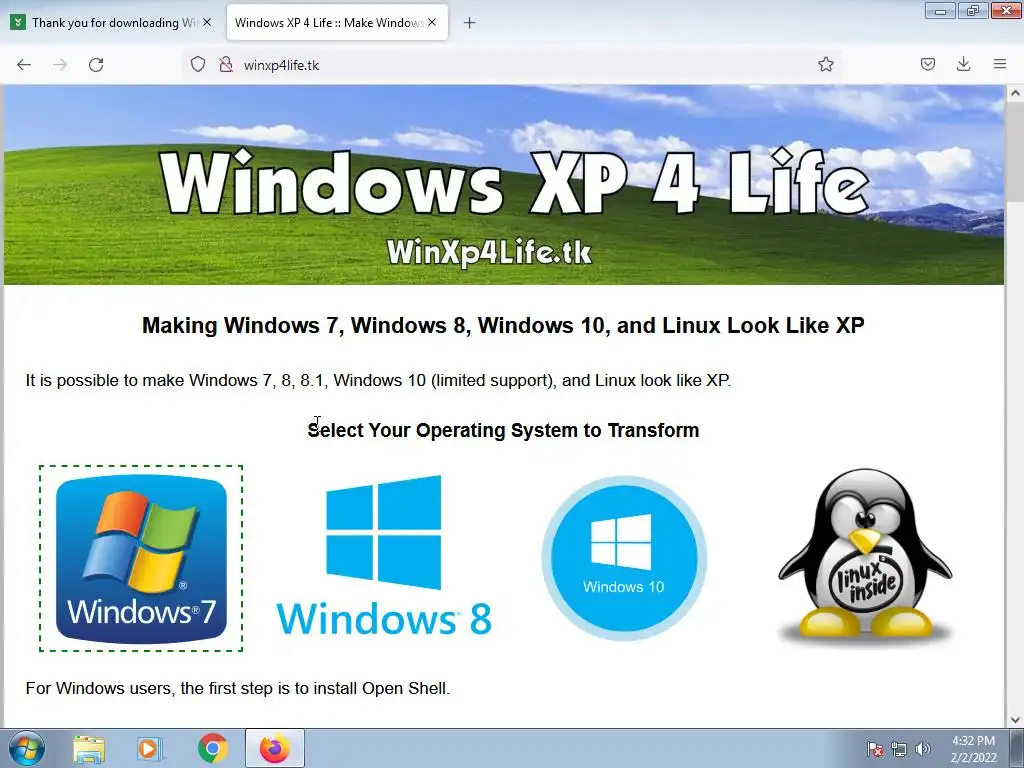Close the 'Windows XP 4 Life' tab
This screenshot has height=768, width=1024.
[432, 22]
